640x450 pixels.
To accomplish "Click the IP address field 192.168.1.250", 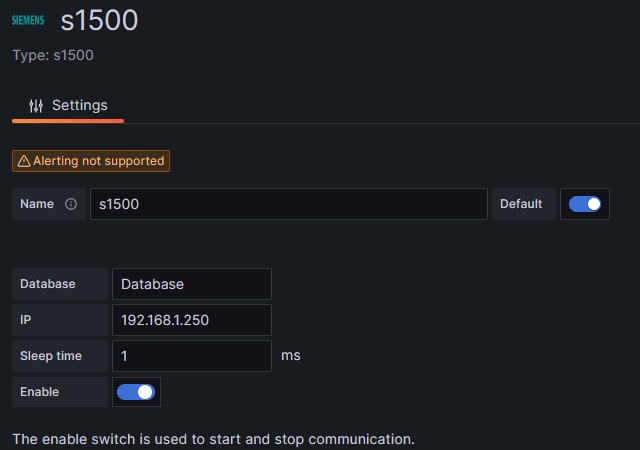I will (x=191, y=320).
